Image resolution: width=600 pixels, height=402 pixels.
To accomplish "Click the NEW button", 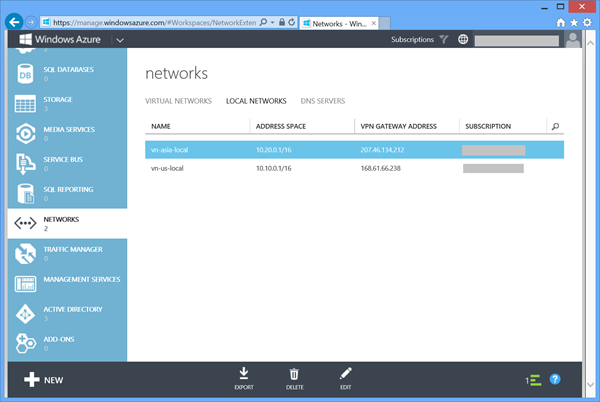I will (x=43, y=380).
